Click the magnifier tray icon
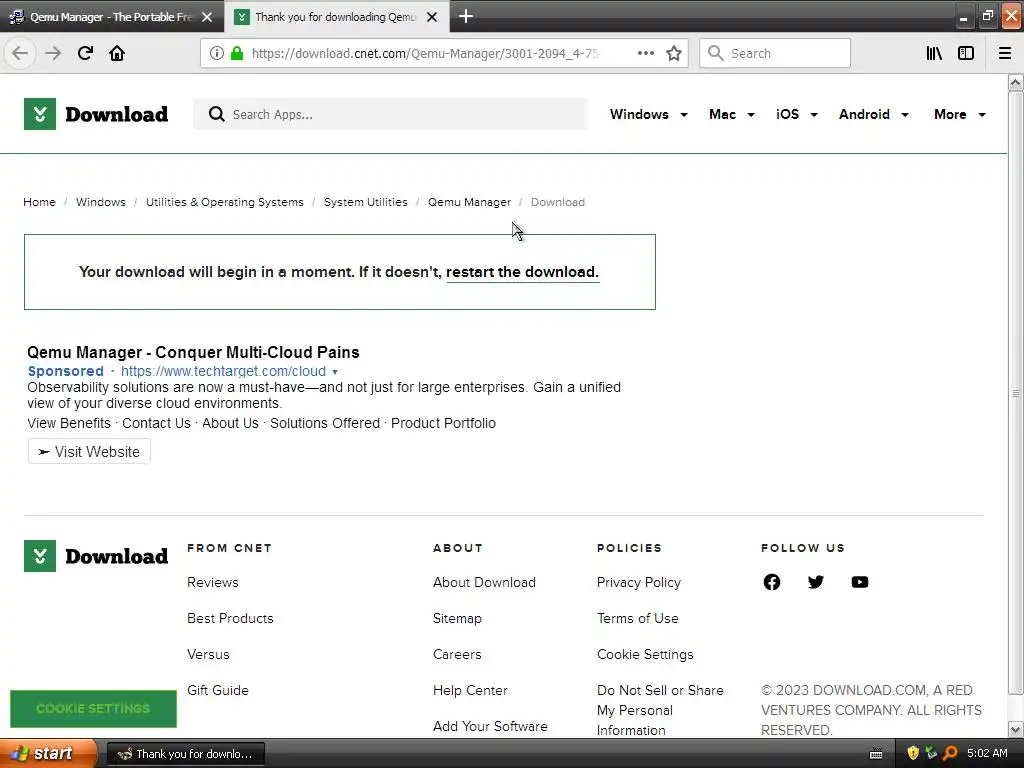 pos(950,753)
